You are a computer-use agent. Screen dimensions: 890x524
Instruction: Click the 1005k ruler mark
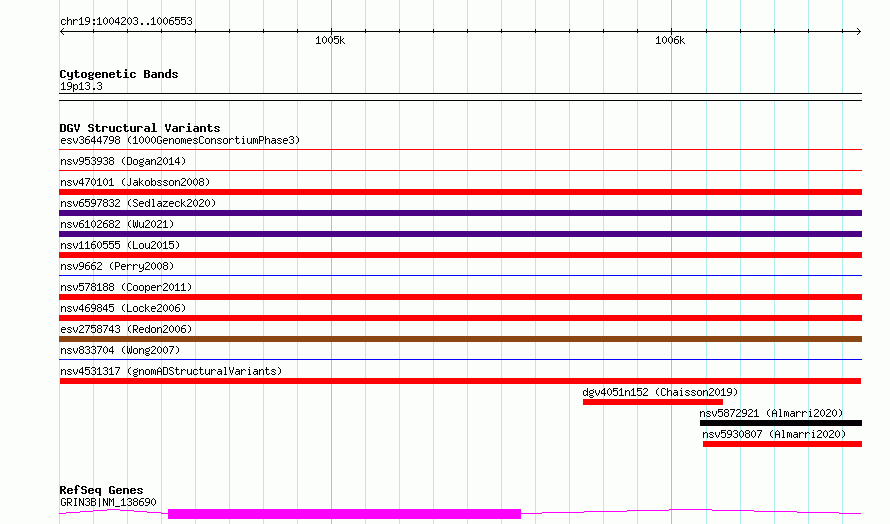pyautogui.click(x=330, y=40)
